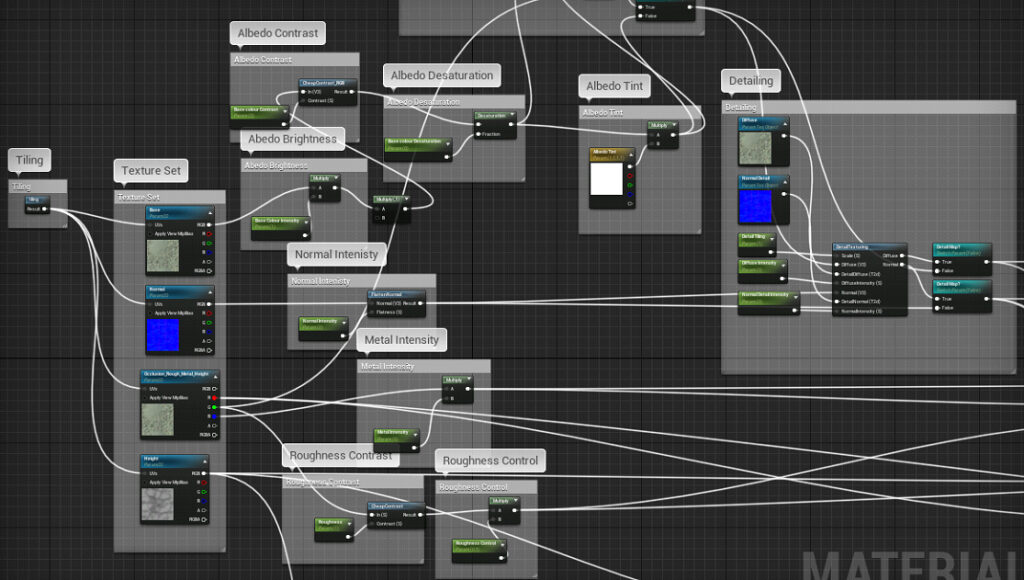Click the Result output pin on FlattenNormal node
This screenshot has height=580, width=1024.
(x=419, y=303)
